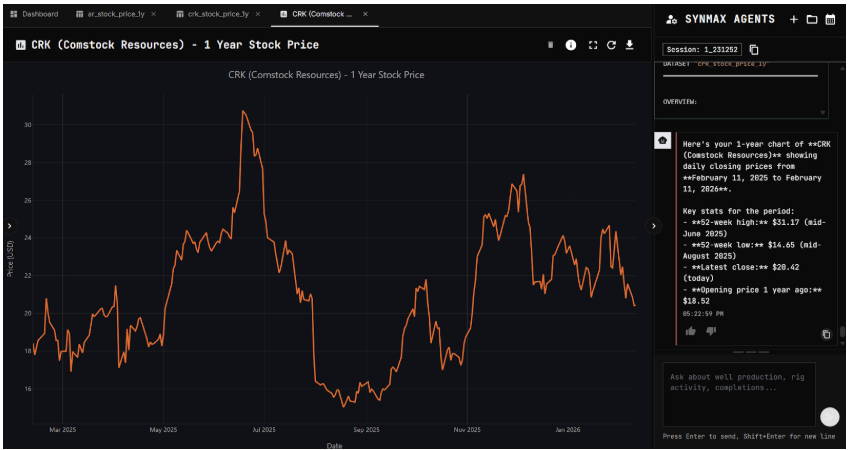The height and width of the screenshot is (450, 849).
Task: Expand the chart to fullscreen
Action: click(592, 45)
